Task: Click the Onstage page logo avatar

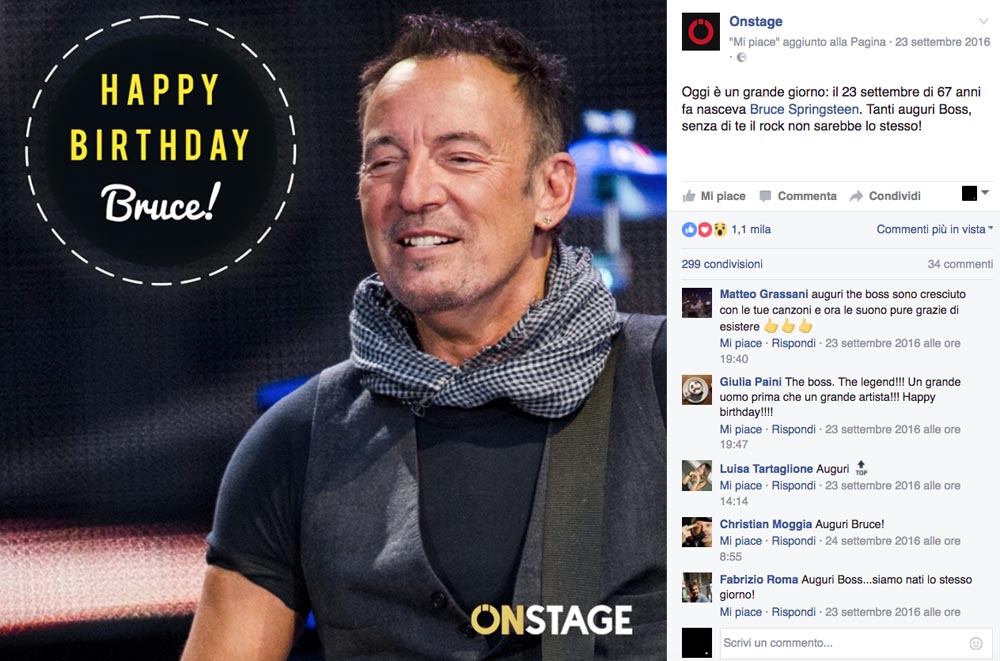Action: click(700, 31)
